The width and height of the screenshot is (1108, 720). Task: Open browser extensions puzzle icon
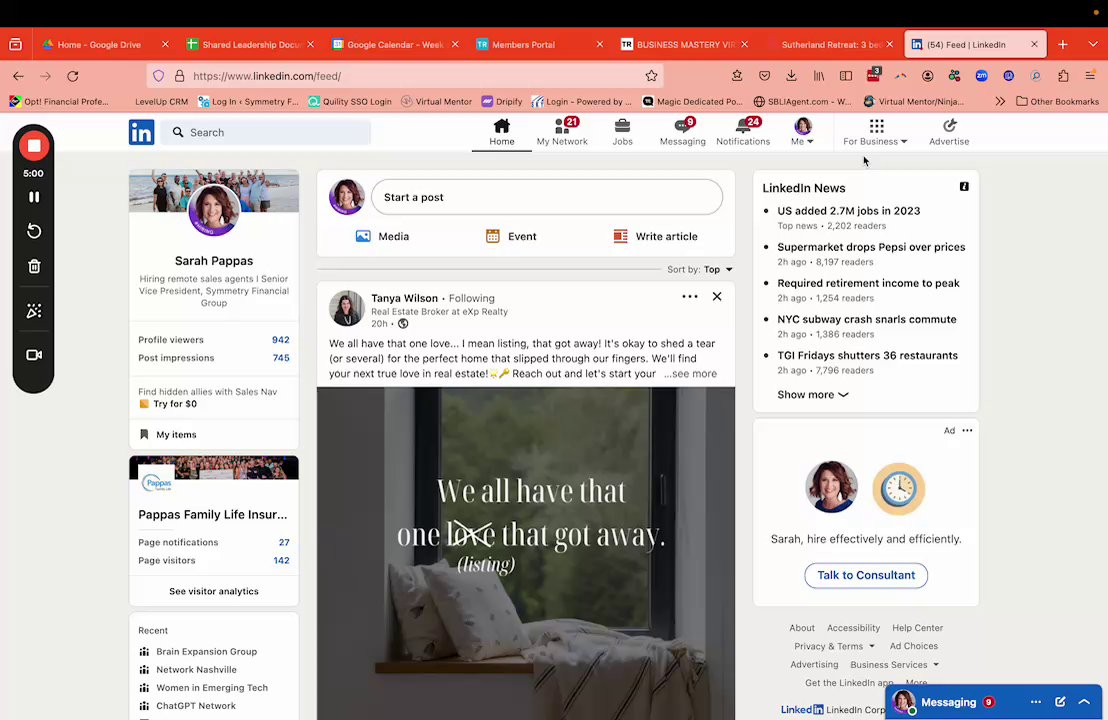[1063, 76]
